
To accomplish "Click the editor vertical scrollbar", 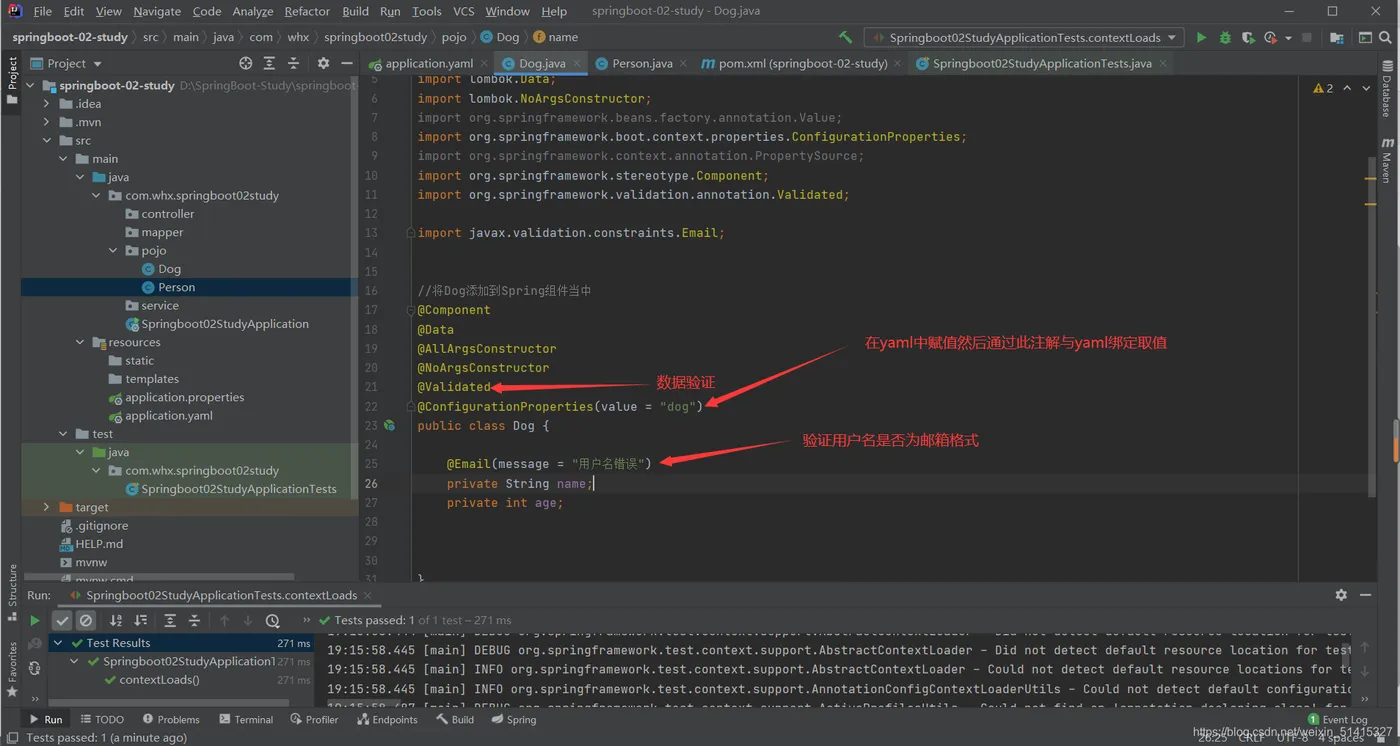I will click(x=1371, y=325).
